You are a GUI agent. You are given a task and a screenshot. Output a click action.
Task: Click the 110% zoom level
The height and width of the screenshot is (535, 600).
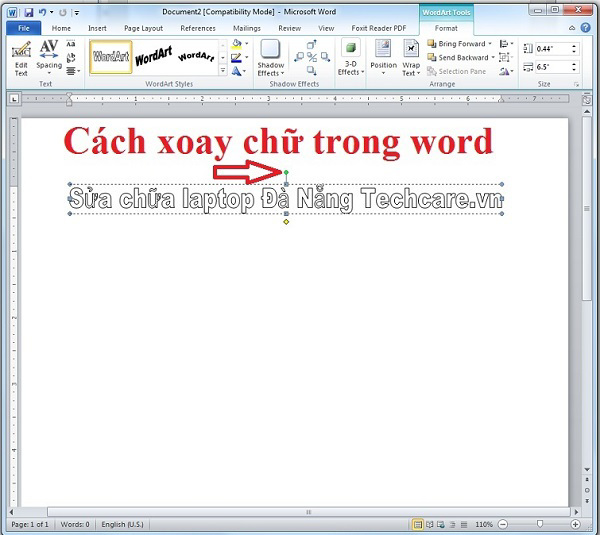tap(484, 524)
